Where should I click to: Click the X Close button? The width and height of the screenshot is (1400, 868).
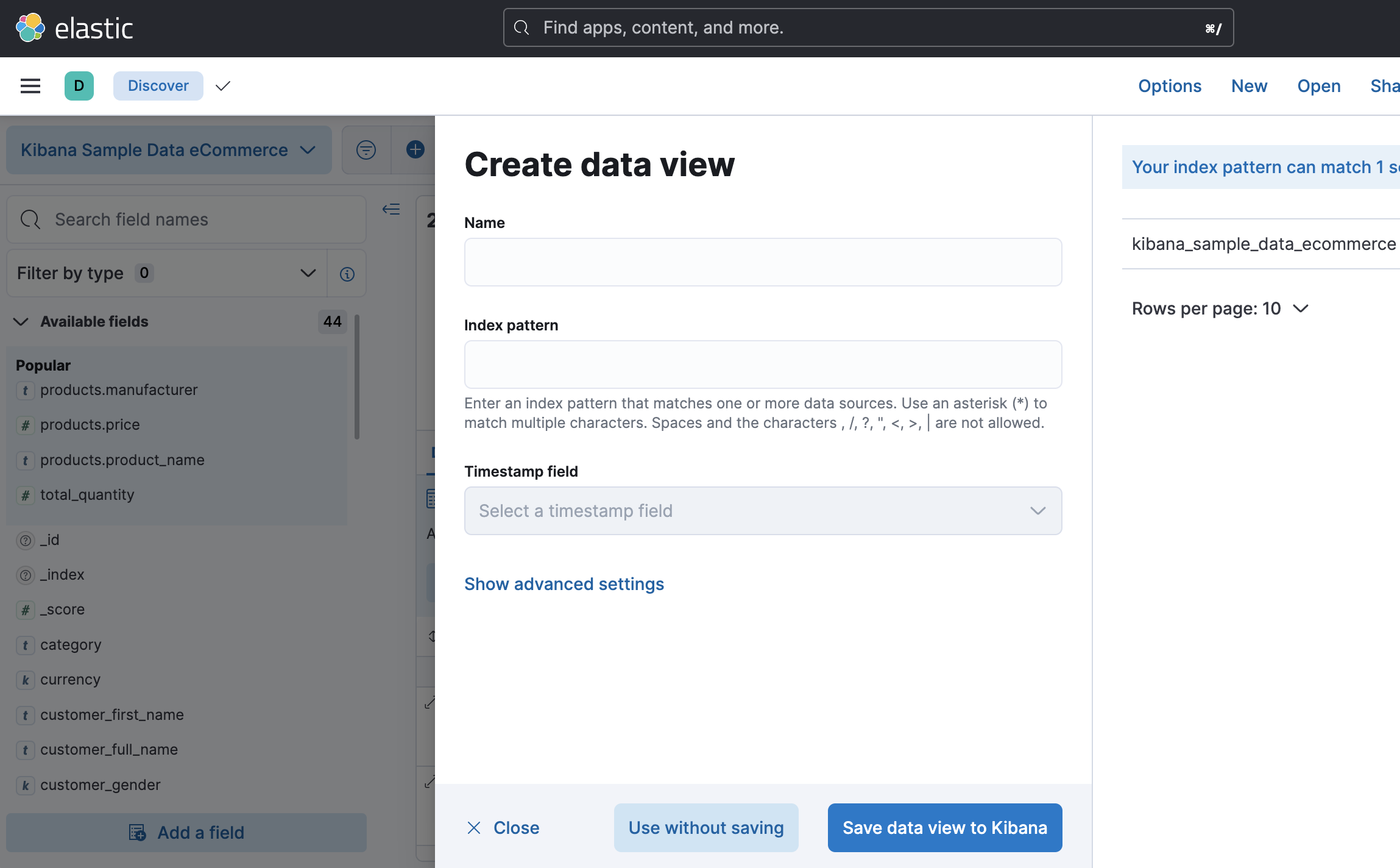(x=503, y=828)
